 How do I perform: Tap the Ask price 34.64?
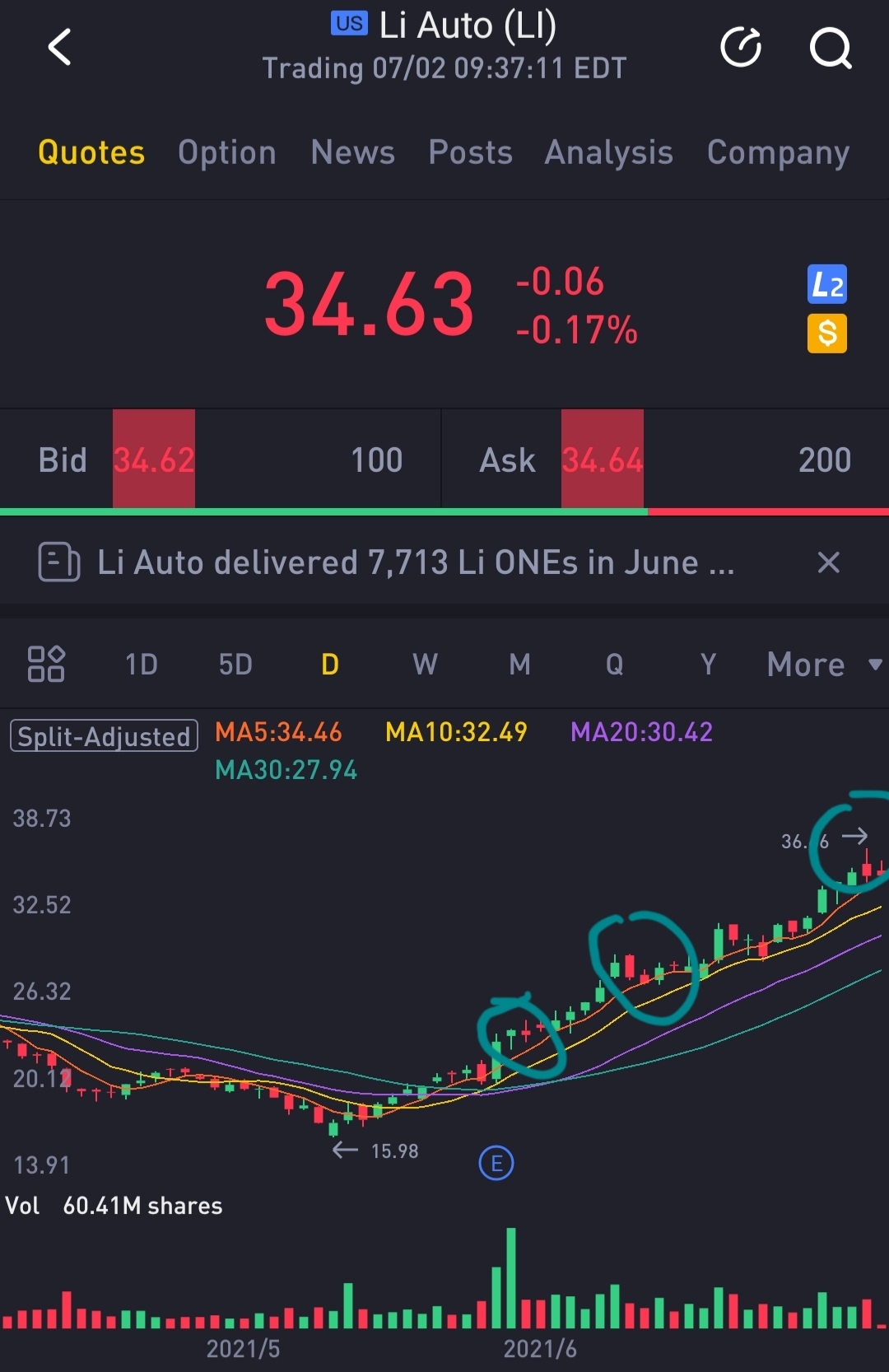click(x=603, y=460)
